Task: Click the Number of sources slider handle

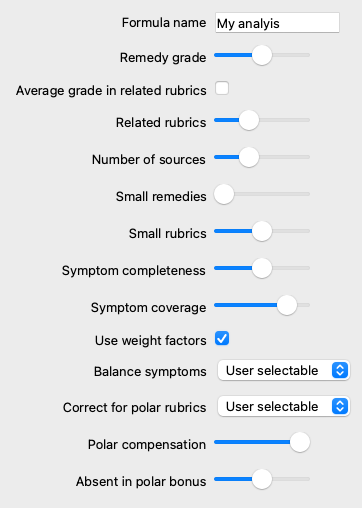Action: (249, 157)
